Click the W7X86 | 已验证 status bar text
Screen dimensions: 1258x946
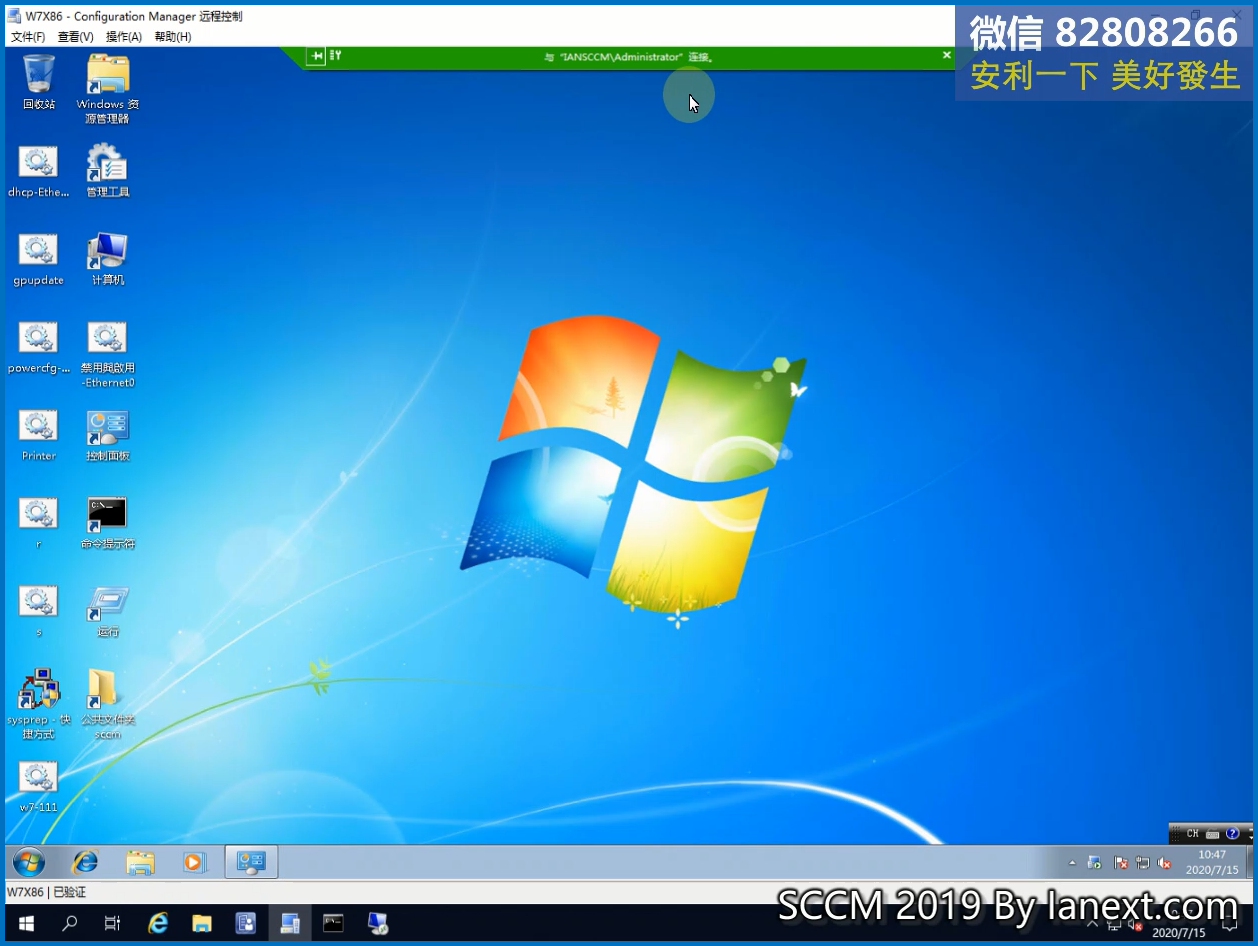tap(47, 892)
